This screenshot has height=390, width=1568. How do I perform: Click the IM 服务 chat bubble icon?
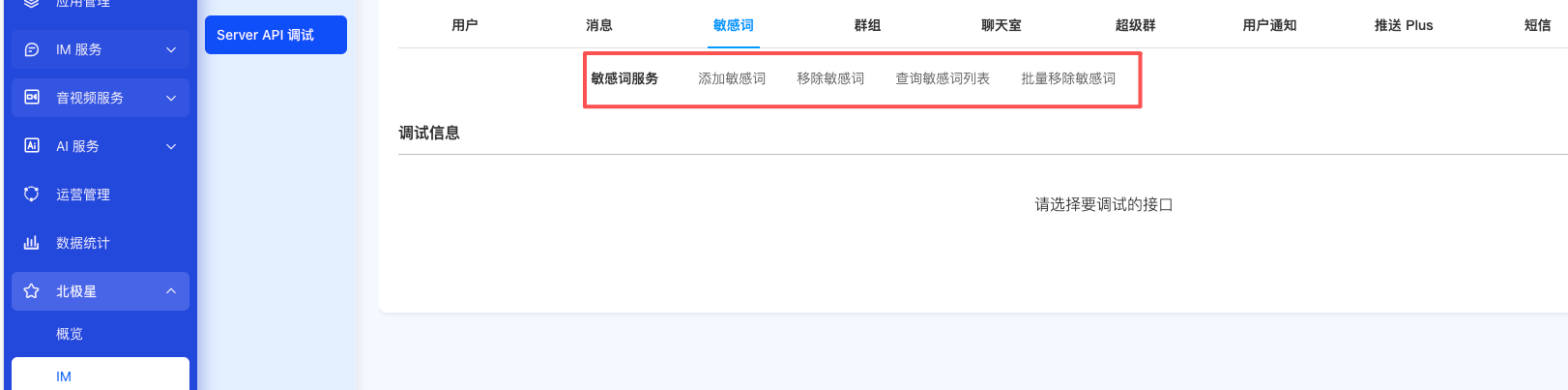(x=32, y=49)
